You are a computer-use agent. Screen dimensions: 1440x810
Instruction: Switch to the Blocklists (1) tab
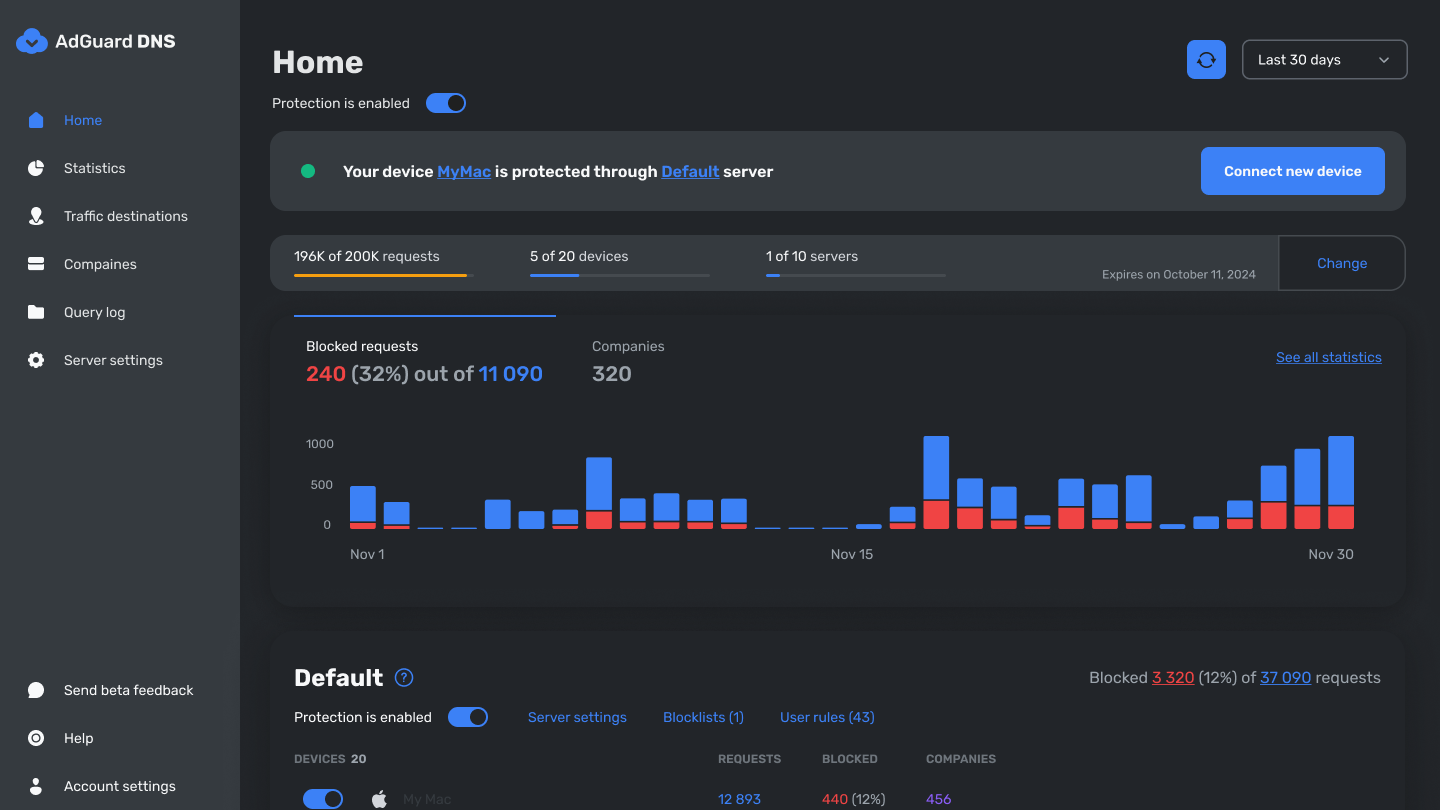point(703,717)
